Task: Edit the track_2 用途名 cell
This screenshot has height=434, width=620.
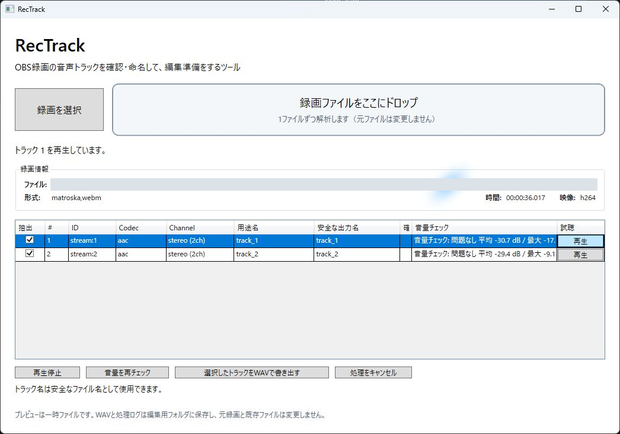Action: point(274,254)
